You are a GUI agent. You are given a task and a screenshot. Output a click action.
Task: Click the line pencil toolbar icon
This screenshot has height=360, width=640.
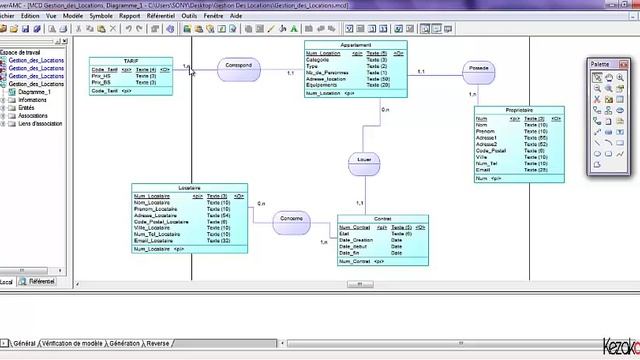271,29
